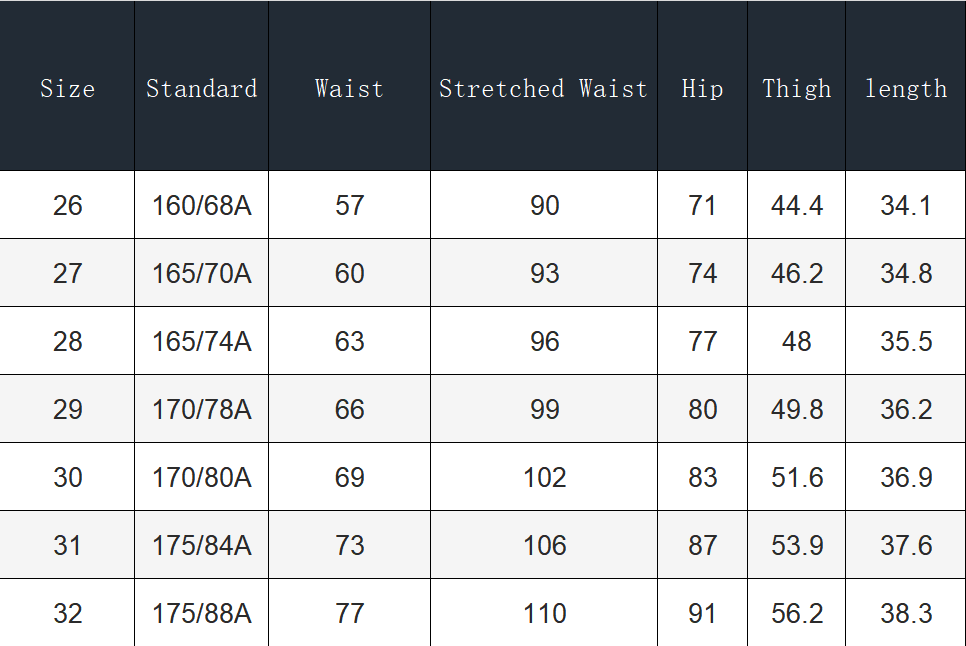Viewport: 966px width, 646px height.
Task: Click the length value 36.2
Action: (905, 410)
